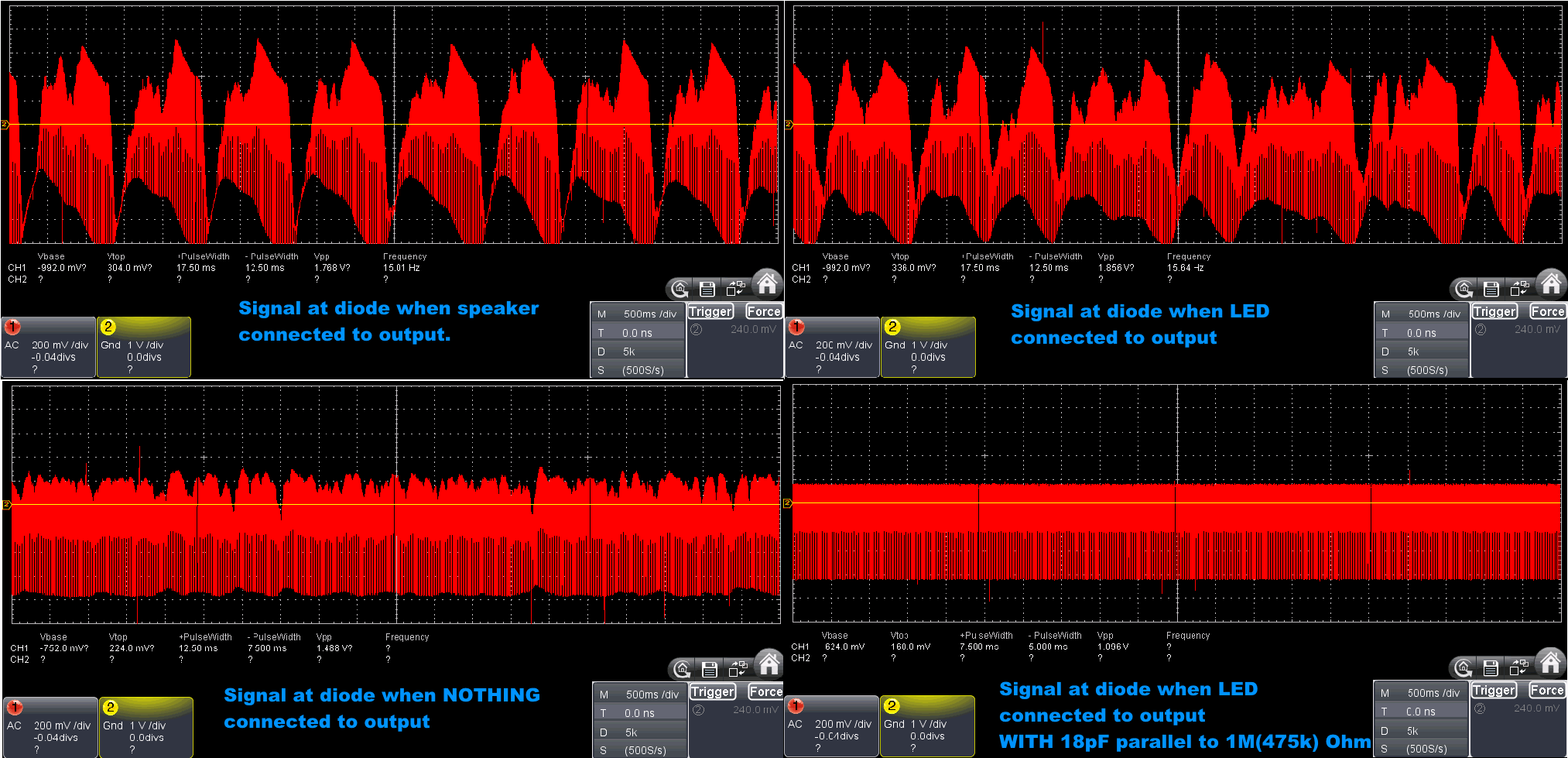
Task: Click the Vpp reading 1.096 V
Action: (1113, 647)
